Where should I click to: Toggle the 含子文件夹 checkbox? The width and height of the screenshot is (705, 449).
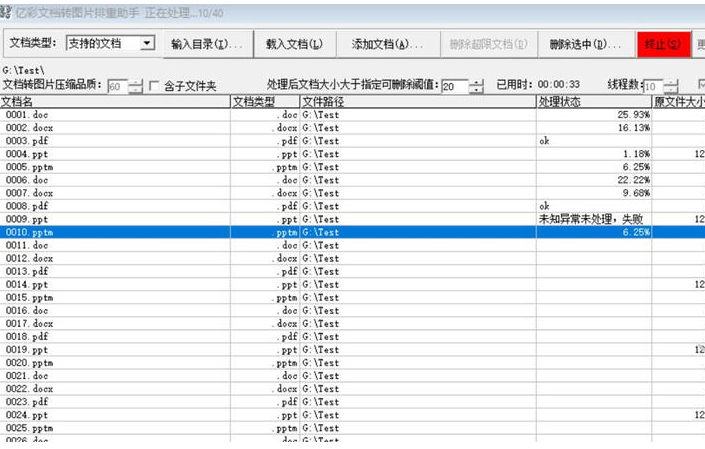pyautogui.click(x=154, y=85)
